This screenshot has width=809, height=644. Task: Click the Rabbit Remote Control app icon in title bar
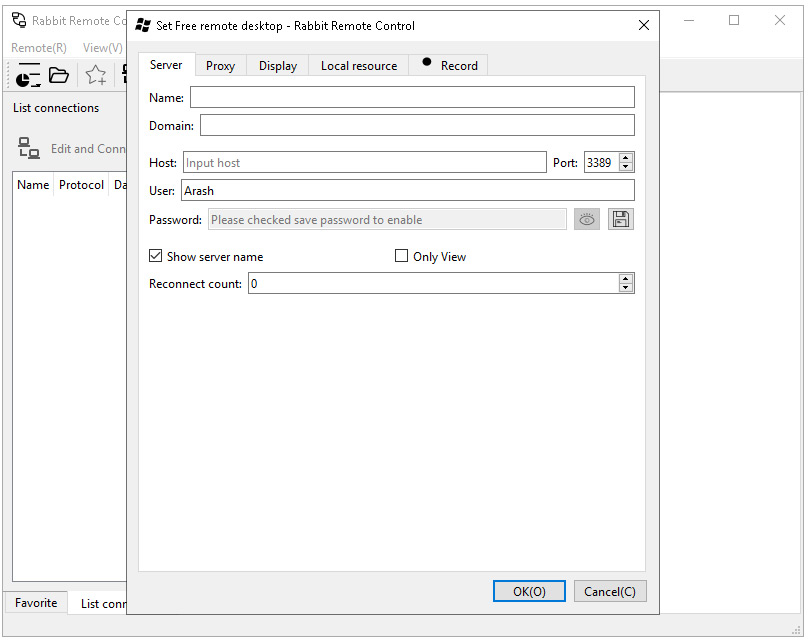tap(19, 21)
